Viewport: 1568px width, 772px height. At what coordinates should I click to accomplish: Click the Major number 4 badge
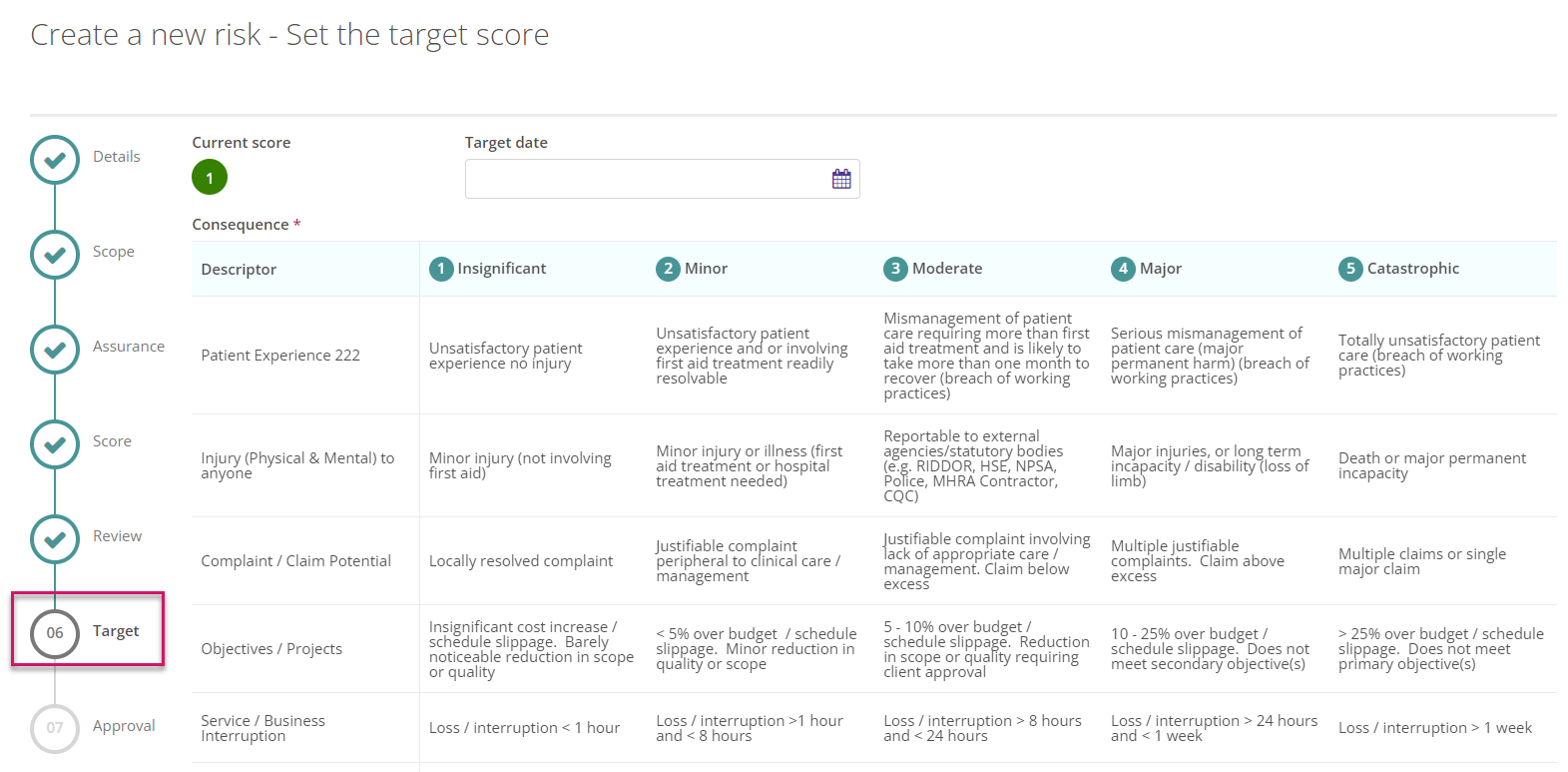1123,269
